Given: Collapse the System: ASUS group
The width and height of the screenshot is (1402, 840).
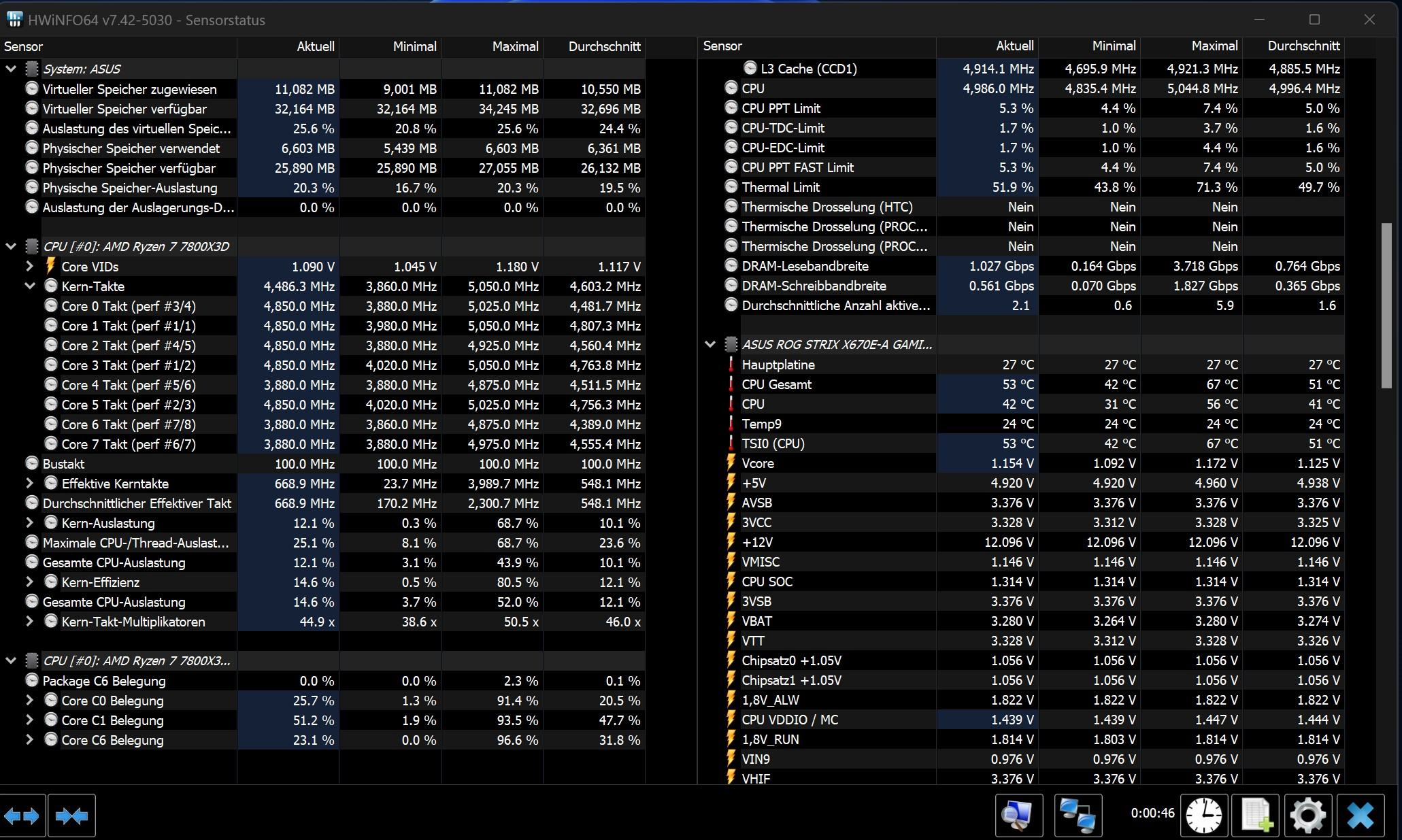Looking at the screenshot, I should tap(11, 69).
